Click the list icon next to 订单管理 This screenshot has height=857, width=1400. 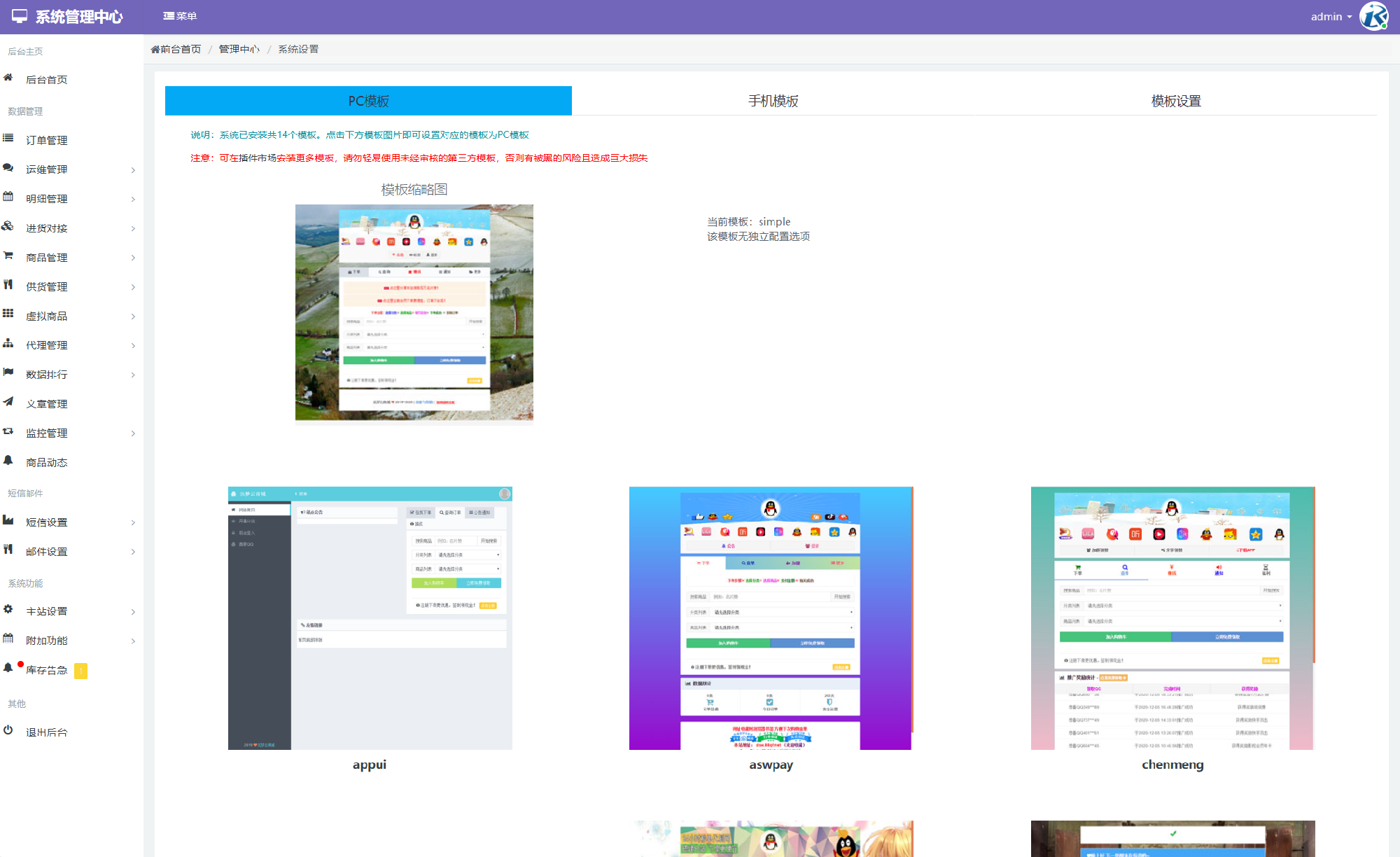(x=8, y=139)
